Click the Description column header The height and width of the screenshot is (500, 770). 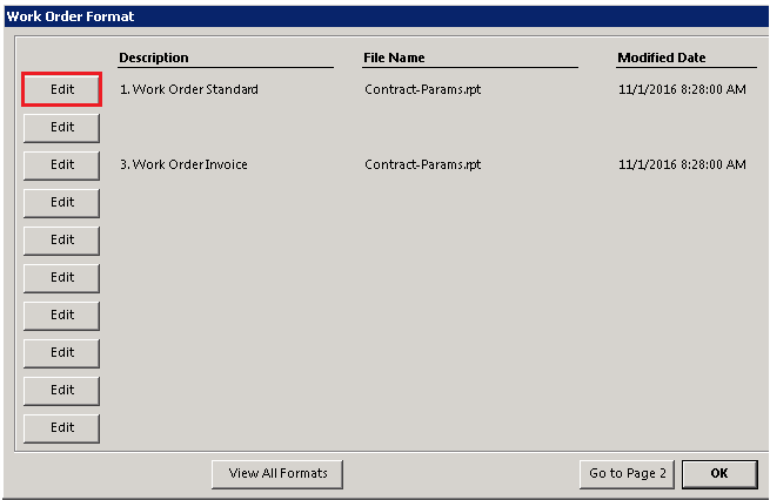point(154,58)
